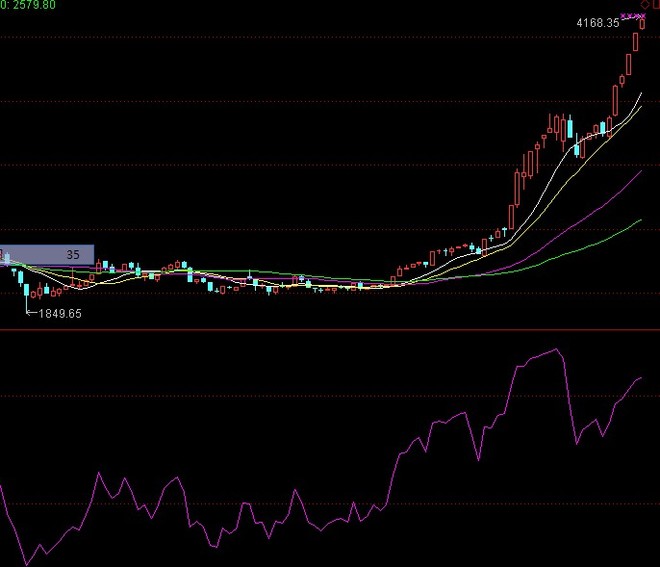
Task: Click the lowest cyan candlestick above 1849.65
Action: pyautogui.click(x=27, y=290)
